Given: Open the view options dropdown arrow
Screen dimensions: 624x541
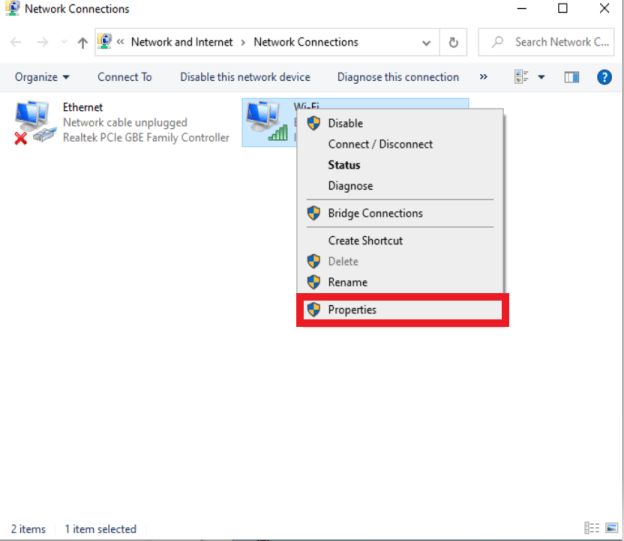Looking at the screenshot, I should (x=541, y=77).
